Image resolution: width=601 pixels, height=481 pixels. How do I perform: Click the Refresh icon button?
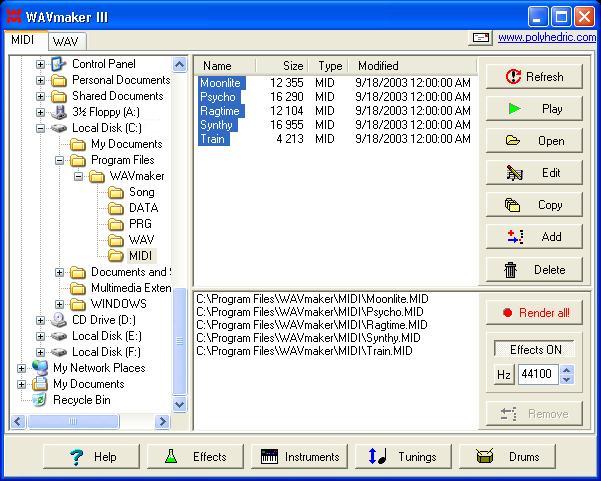click(x=534, y=77)
